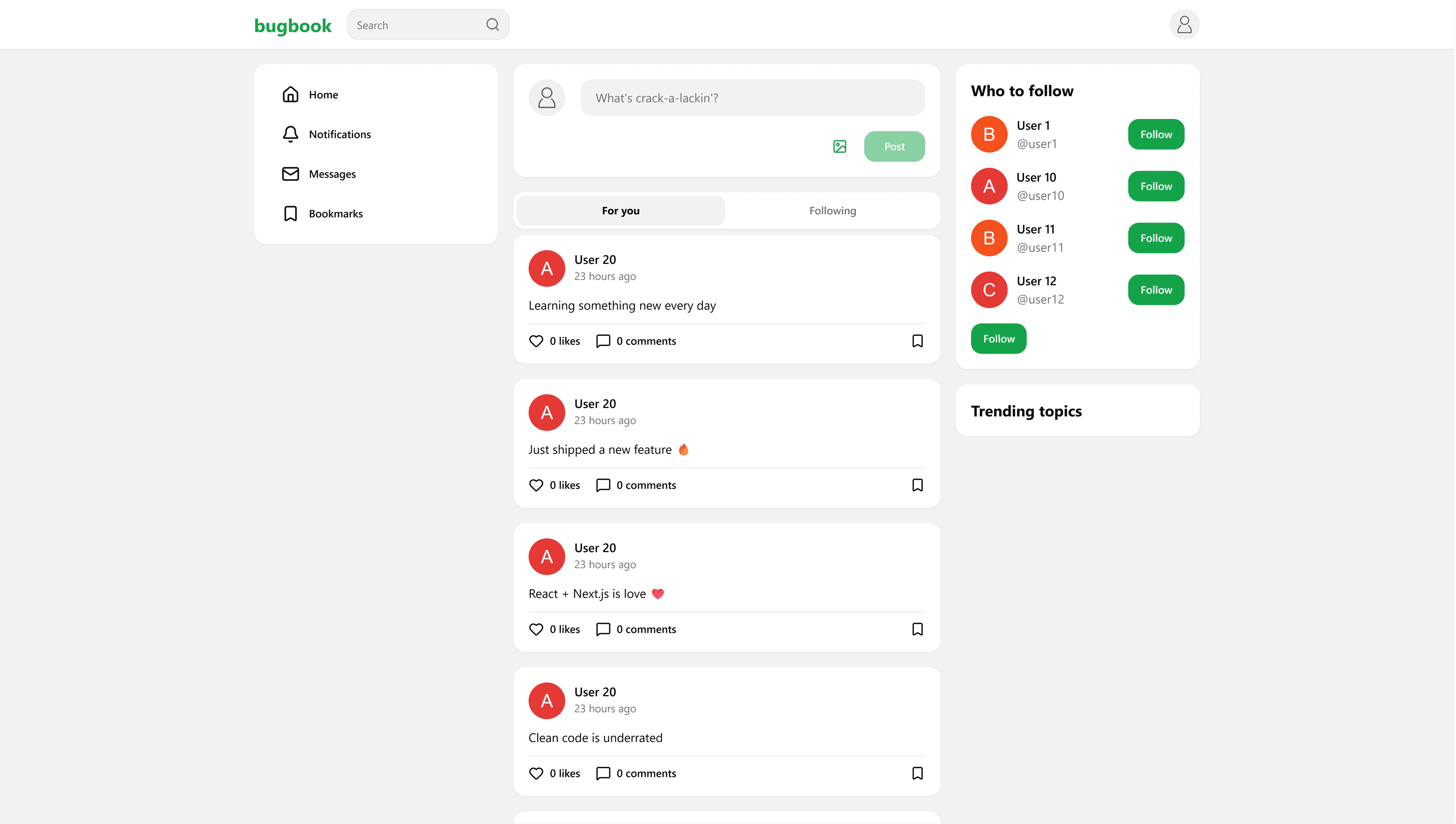Open User 20's profile avatar on the top post
Viewport: 1456px width, 824px height.
click(x=546, y=268)
